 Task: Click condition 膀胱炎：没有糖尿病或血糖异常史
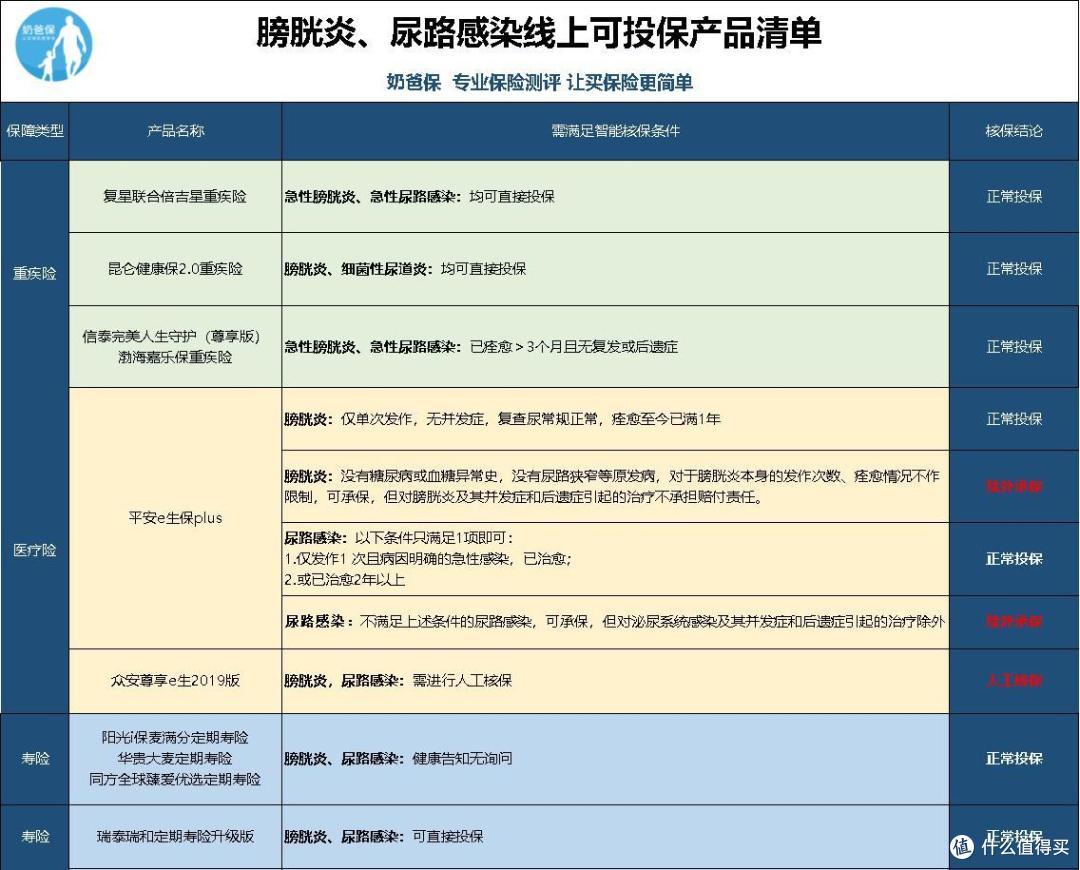point(612,486)
